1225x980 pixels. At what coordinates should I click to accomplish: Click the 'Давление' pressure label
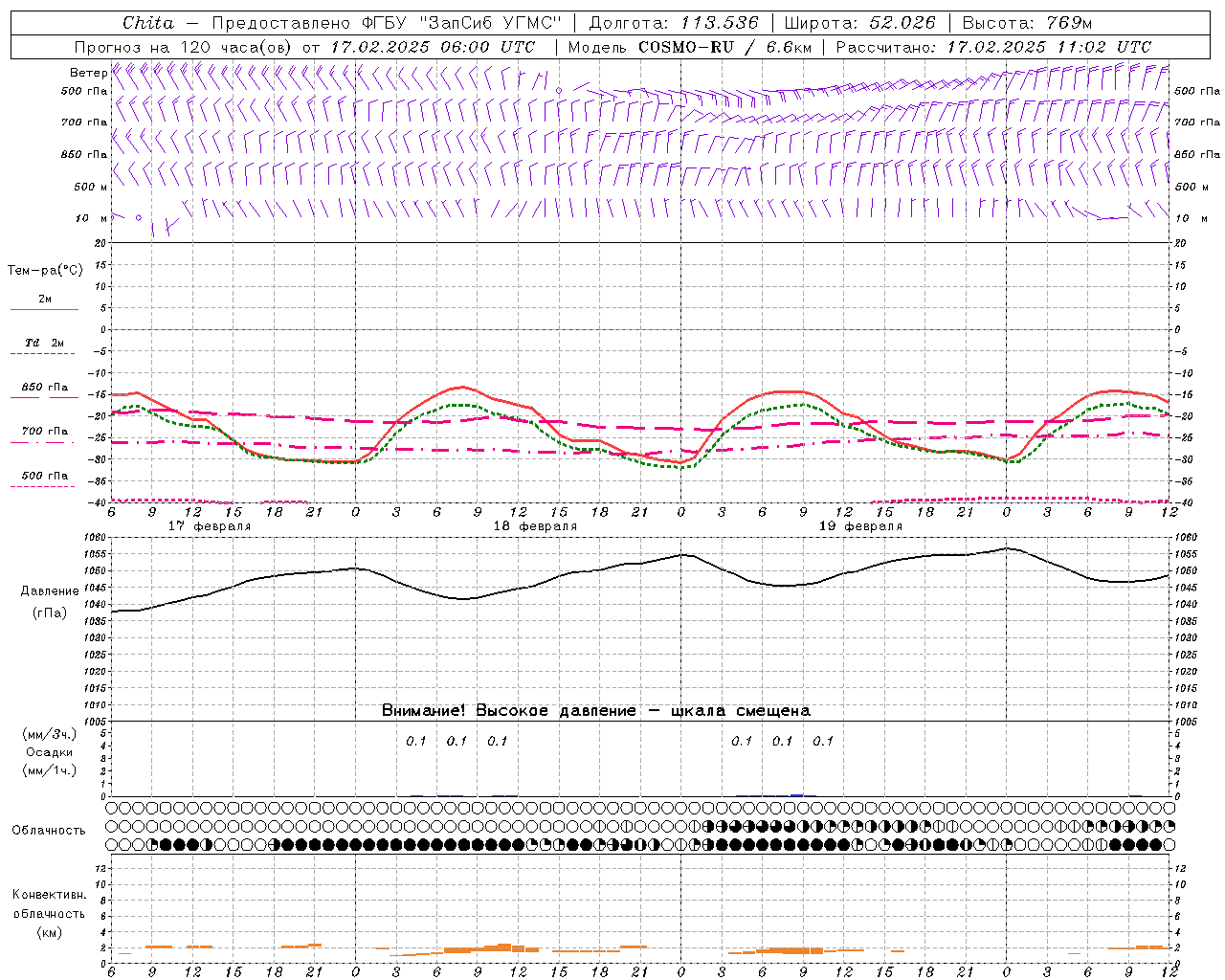pyautogui.click(x=50, y=591)
